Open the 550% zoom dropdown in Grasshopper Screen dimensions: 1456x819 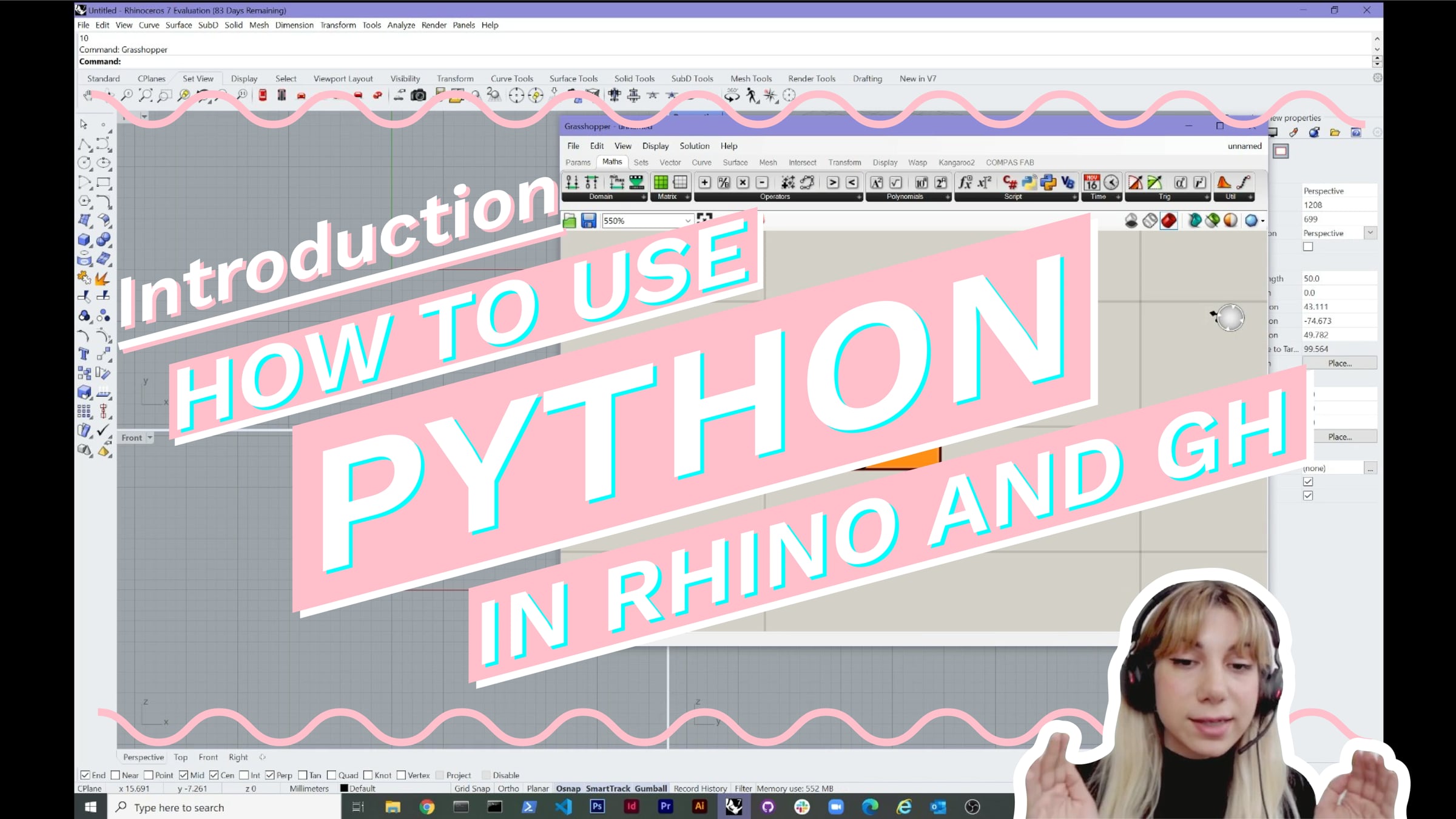tap(688, 221)
